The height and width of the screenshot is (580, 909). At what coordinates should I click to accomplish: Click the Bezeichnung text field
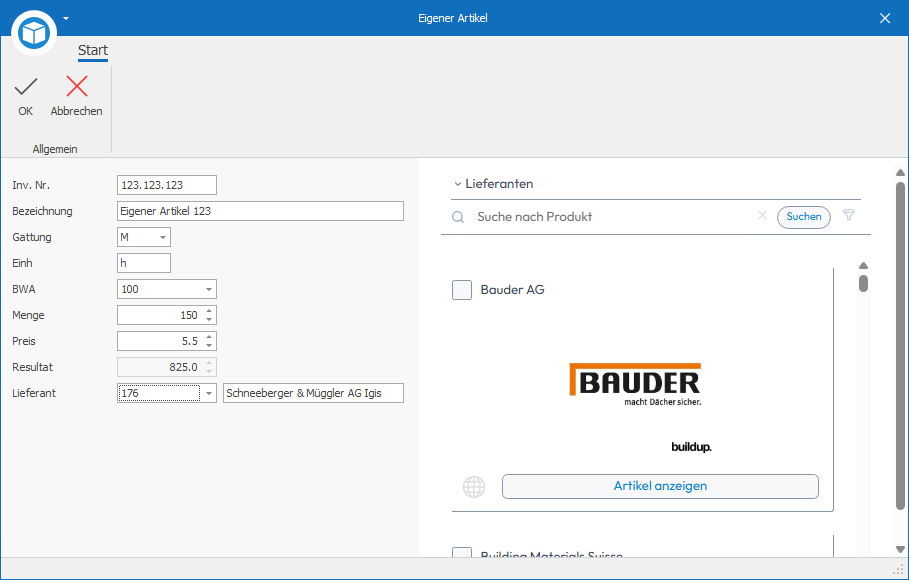260,211
